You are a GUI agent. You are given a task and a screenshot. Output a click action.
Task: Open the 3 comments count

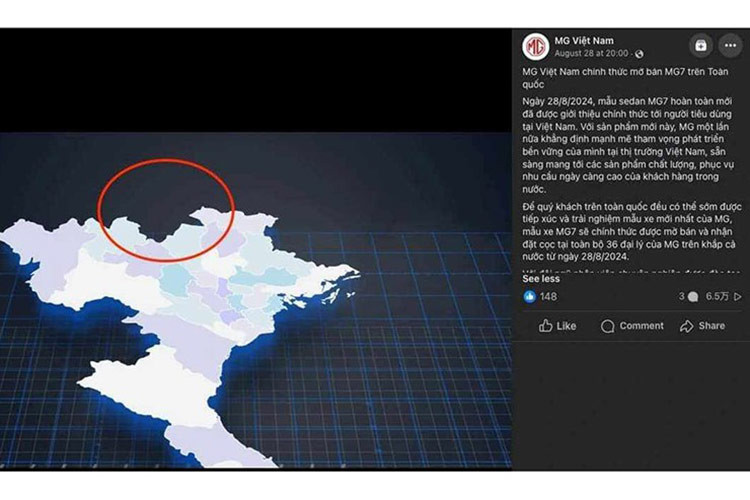[x=688, y=297]
